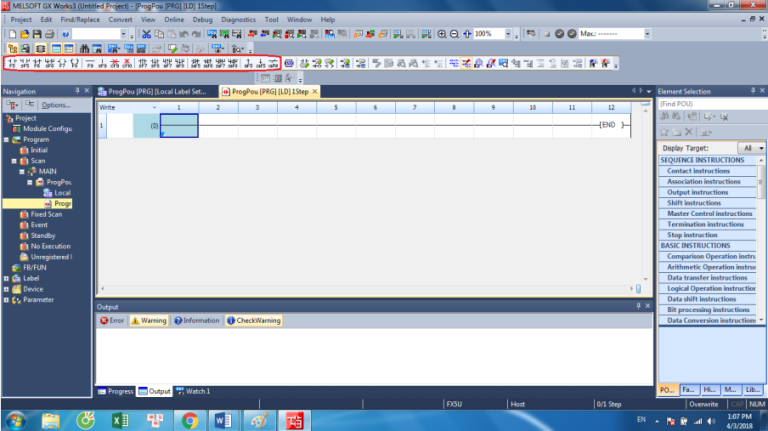Click the Zoom Out magnifier icon
The height and width of the screenshot is (431, 768).
pyautogui.click(x=455, y=34)
